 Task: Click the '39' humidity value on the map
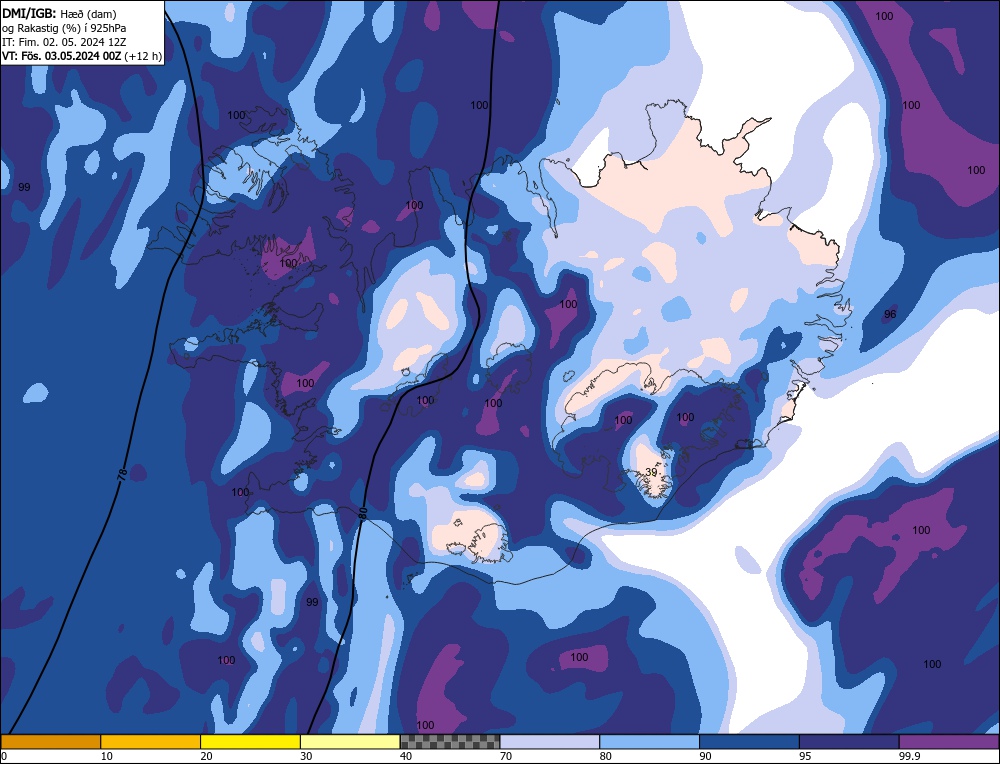pos(651,472)
